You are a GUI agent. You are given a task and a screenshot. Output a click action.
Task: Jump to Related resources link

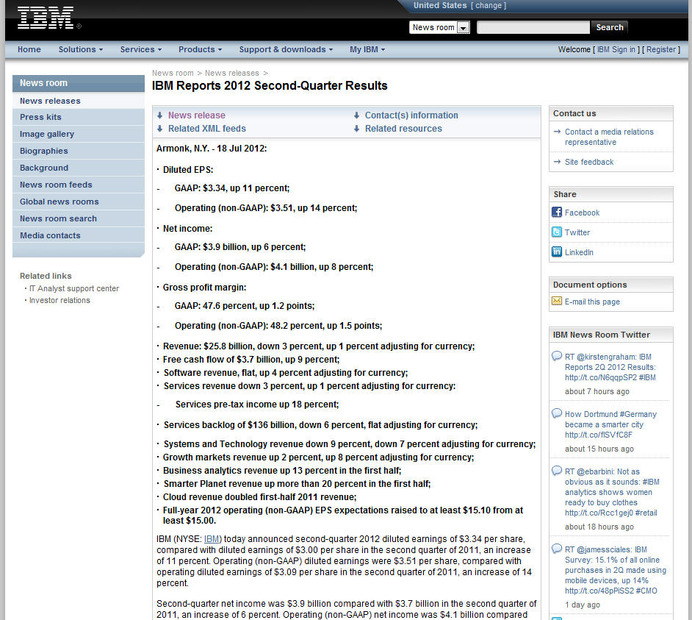403,128
